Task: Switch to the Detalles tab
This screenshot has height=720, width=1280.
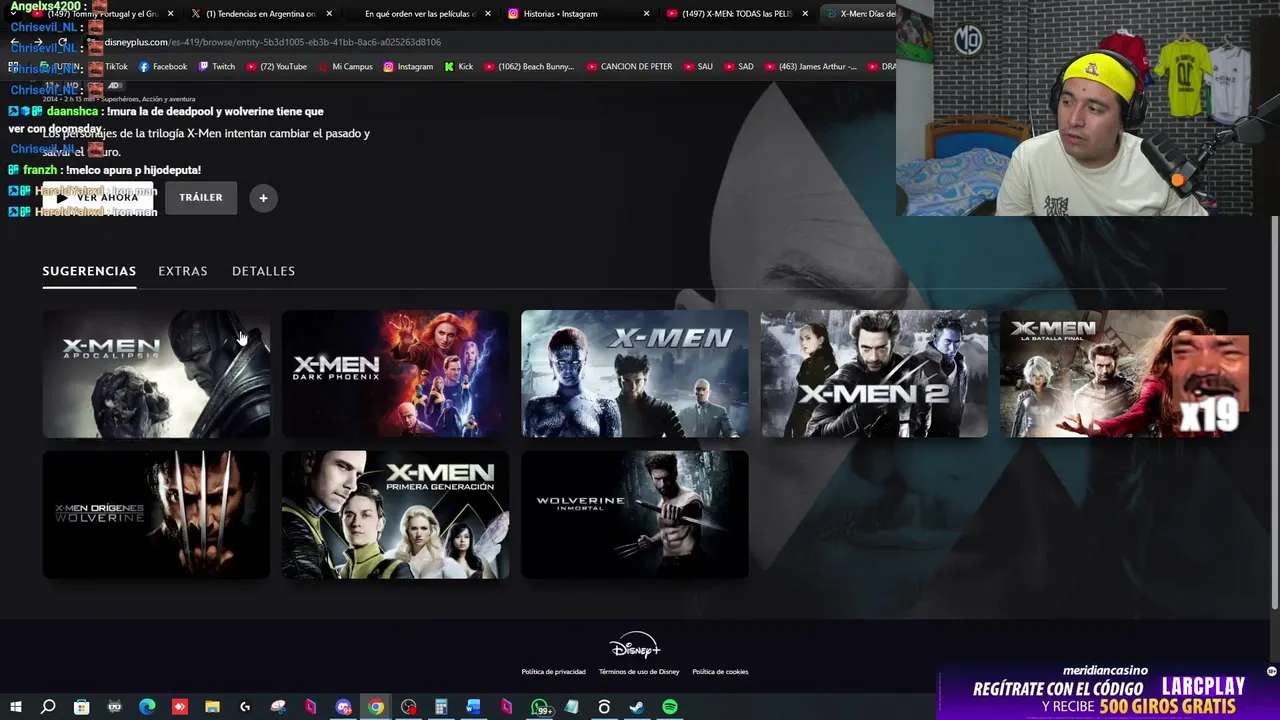Action: (x=263, y=271)
